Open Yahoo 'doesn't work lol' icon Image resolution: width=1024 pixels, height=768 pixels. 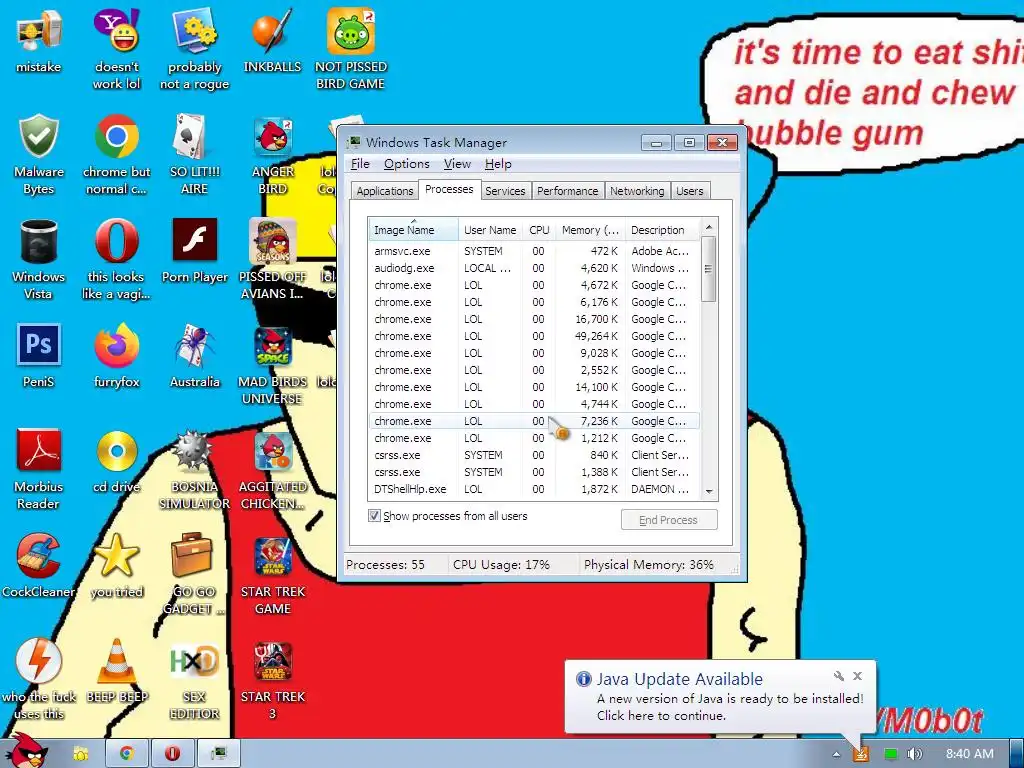coord(116,47)
